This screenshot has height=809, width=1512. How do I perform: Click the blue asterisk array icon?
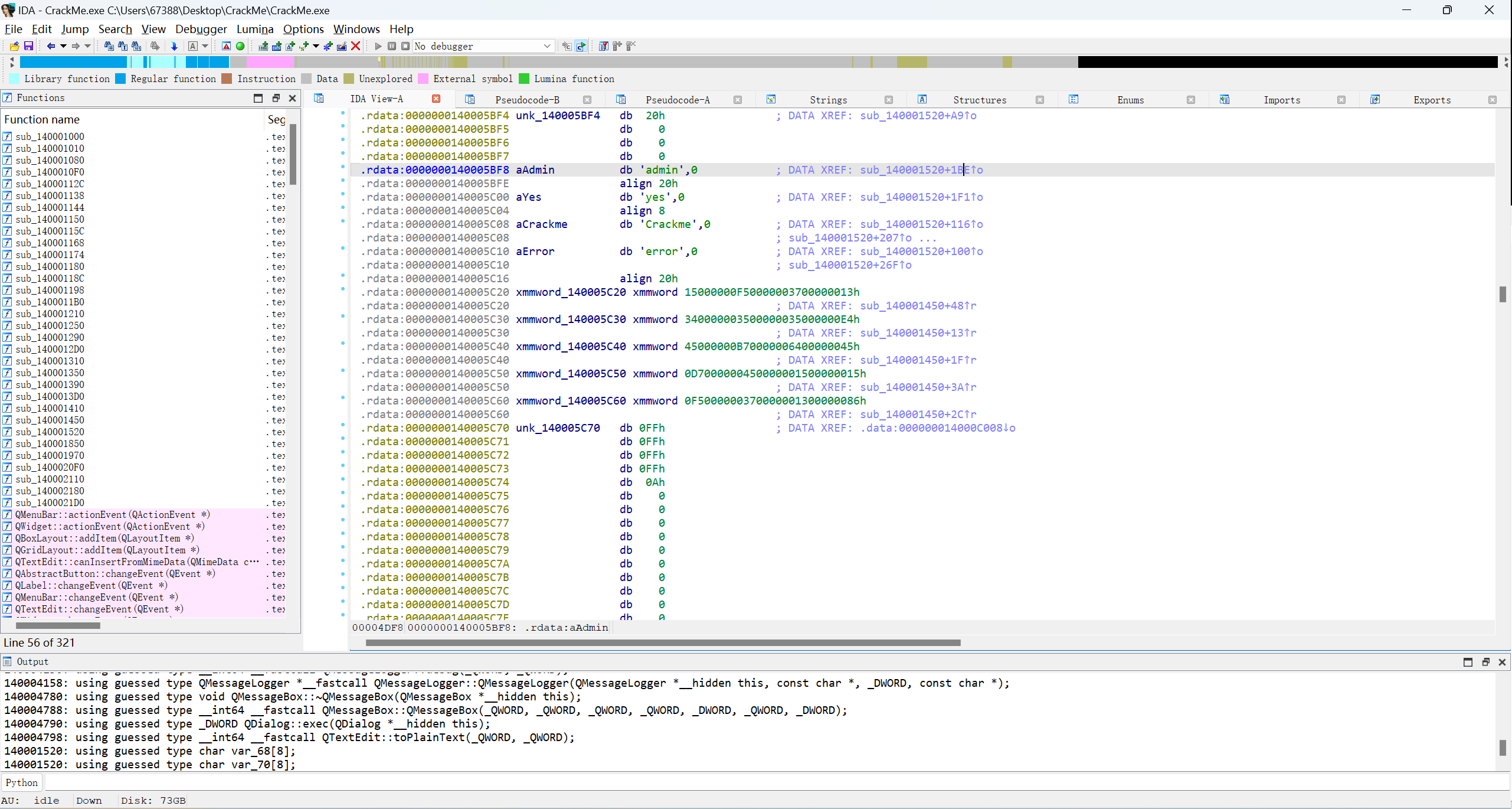328,46
